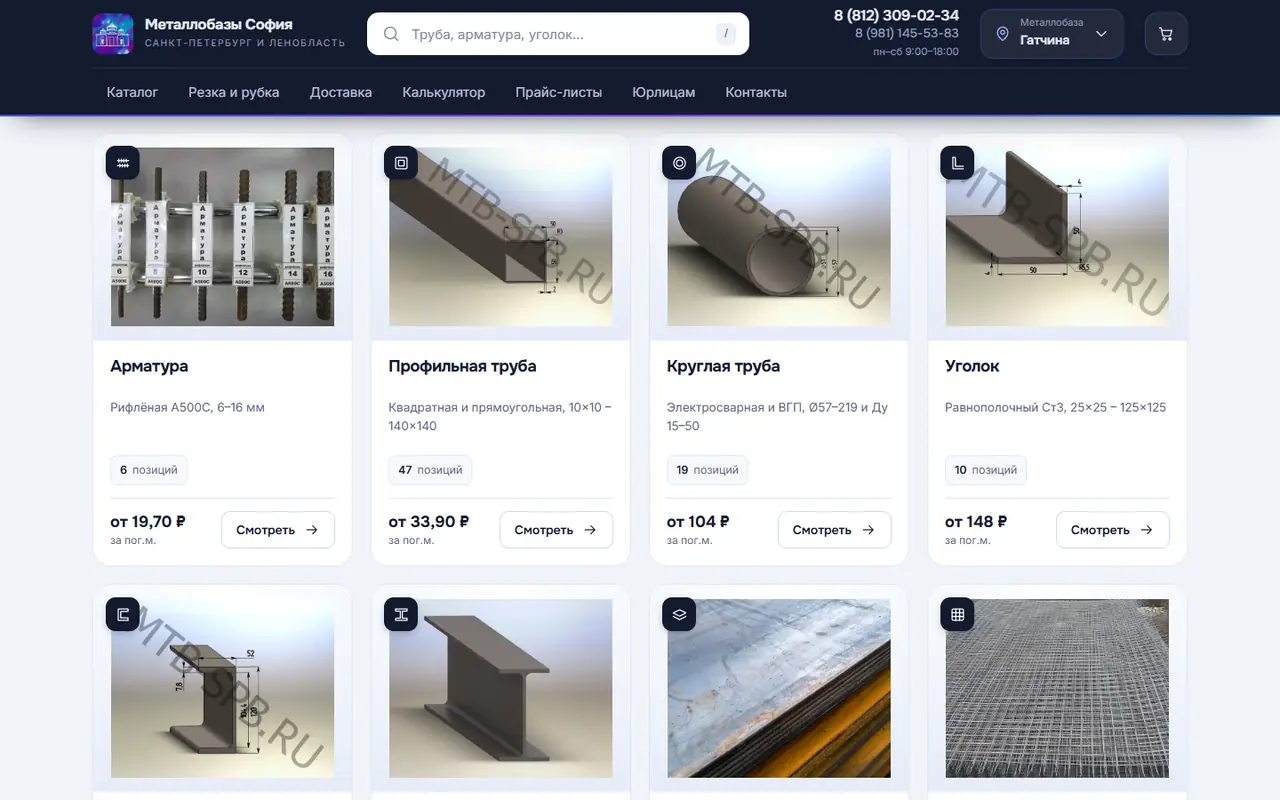1280x800 pixels.
Task: Click phone number 8 (981) 145-53-83
Action: 907,33
